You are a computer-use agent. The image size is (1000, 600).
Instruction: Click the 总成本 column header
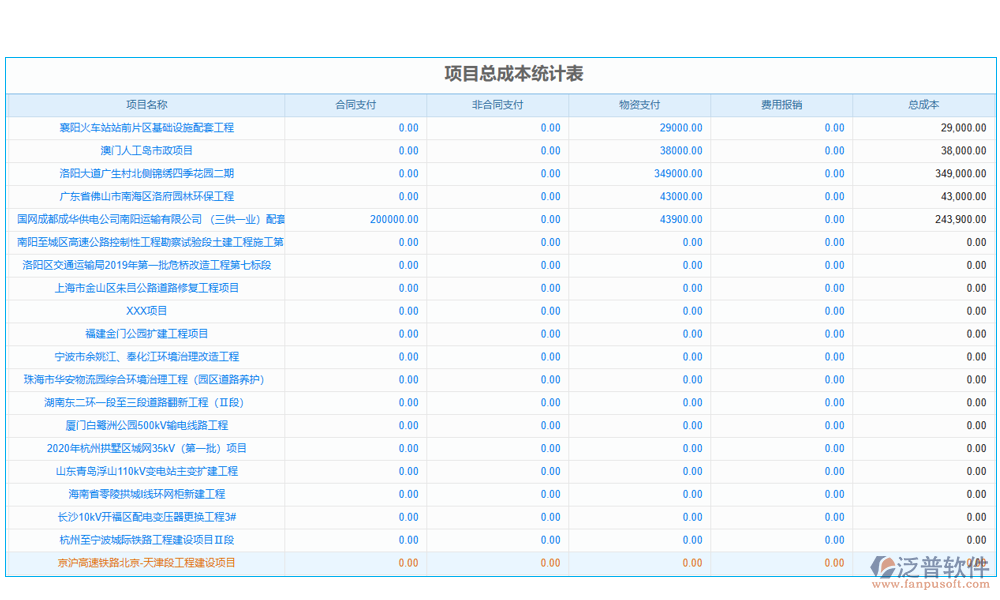pyautogui.click(x=923, y=105)
